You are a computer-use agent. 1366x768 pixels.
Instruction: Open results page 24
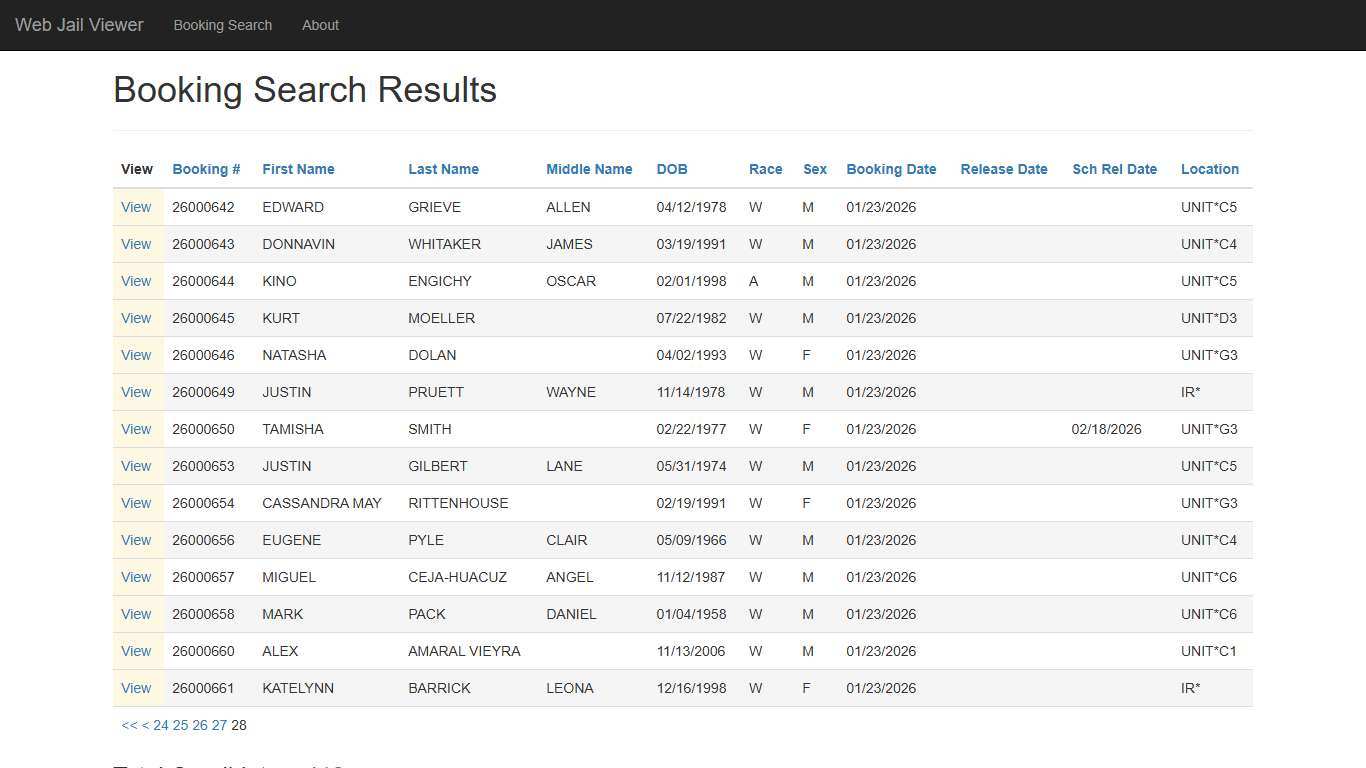pos(161,725)
